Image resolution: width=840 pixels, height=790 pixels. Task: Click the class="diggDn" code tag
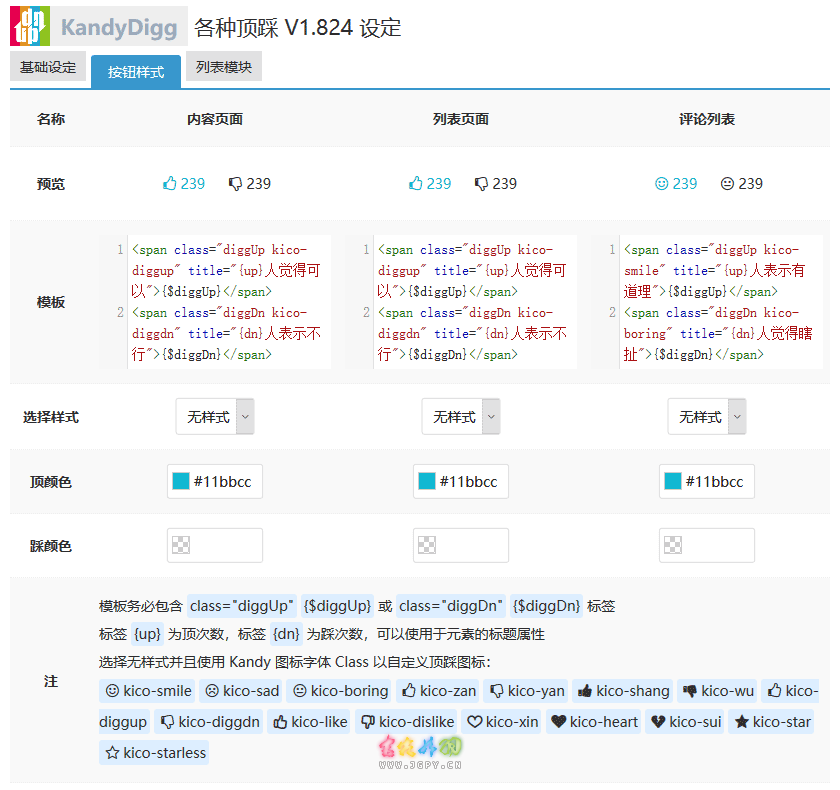451,606
